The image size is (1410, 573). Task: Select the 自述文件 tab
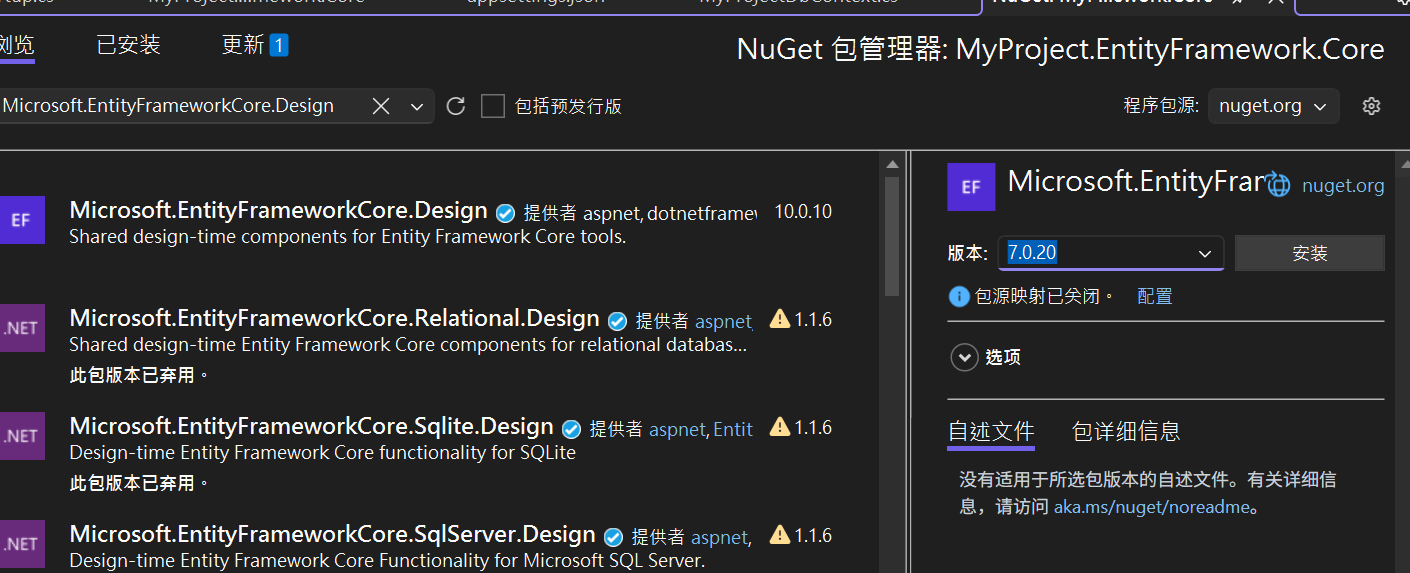coord(991,431)
